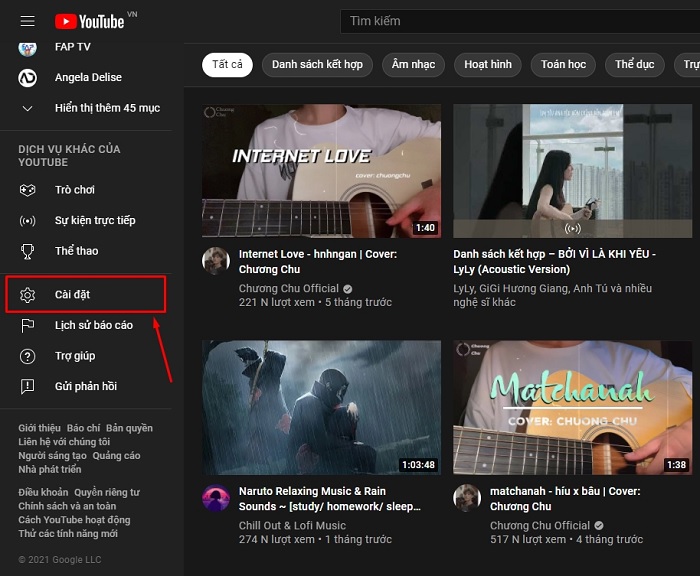
Task: Filter by Hoạt hình chip
Action: click(488, 65)
